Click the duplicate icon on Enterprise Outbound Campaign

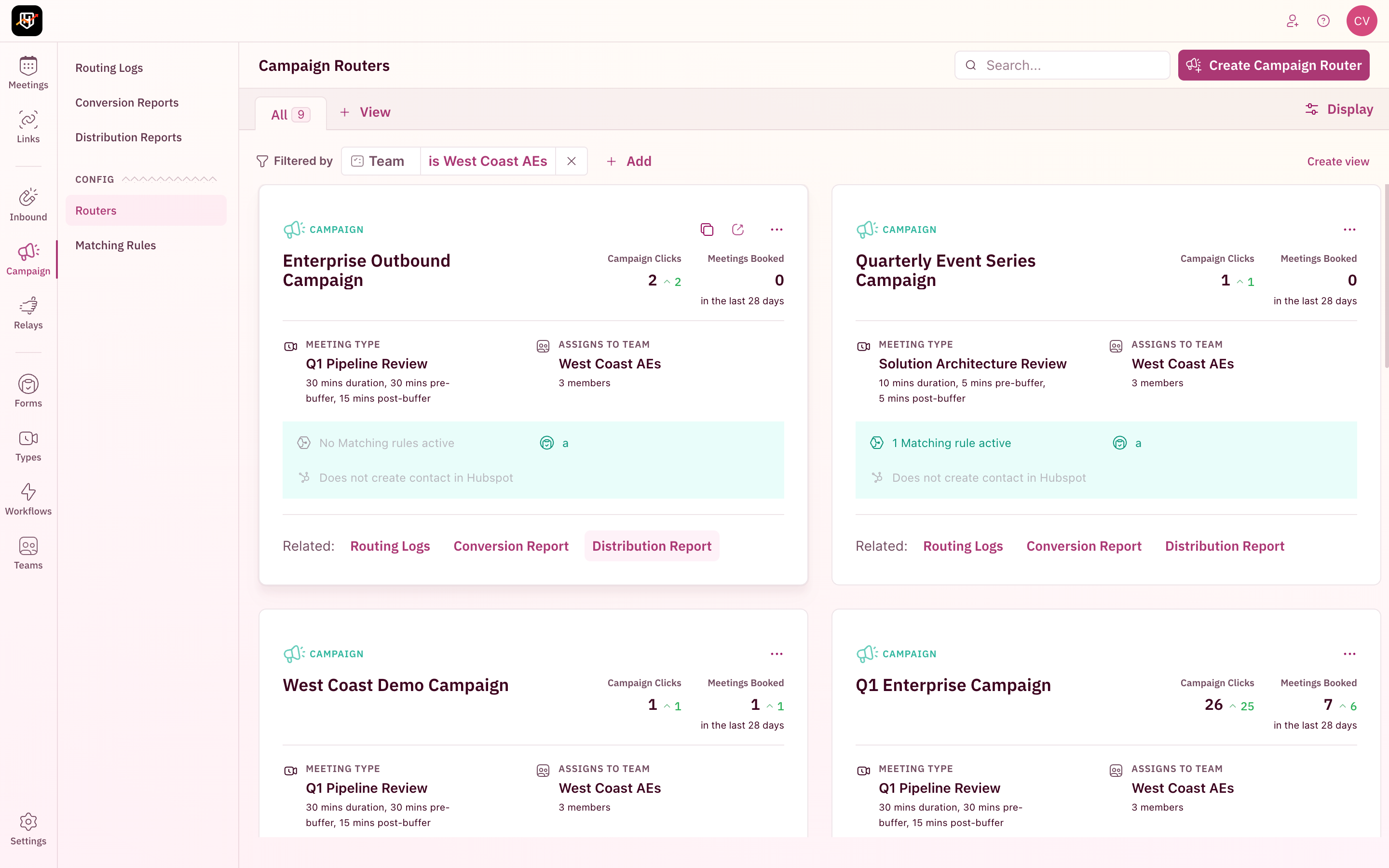click(707, 230)
